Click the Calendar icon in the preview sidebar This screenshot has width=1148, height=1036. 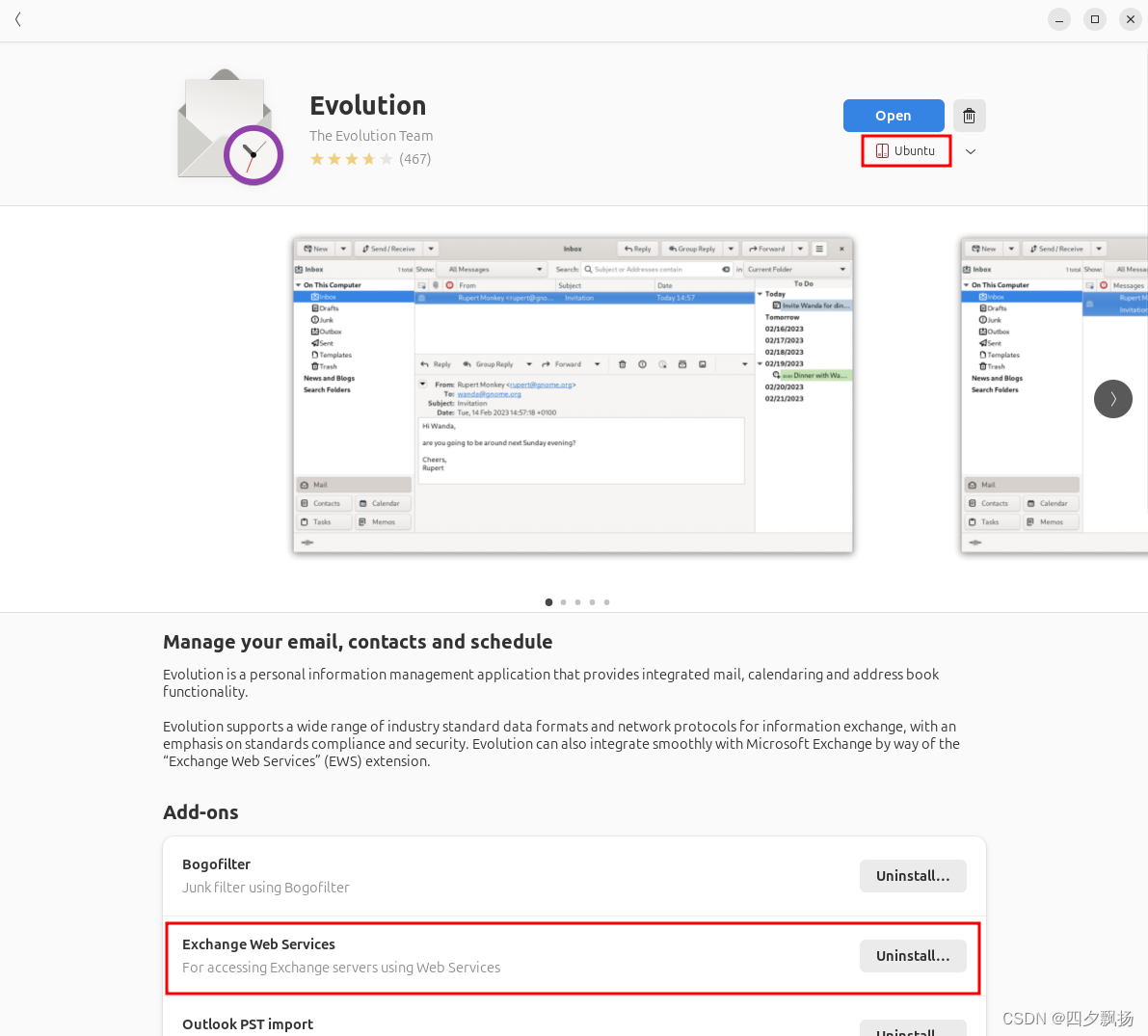click(x=376, y=502)
